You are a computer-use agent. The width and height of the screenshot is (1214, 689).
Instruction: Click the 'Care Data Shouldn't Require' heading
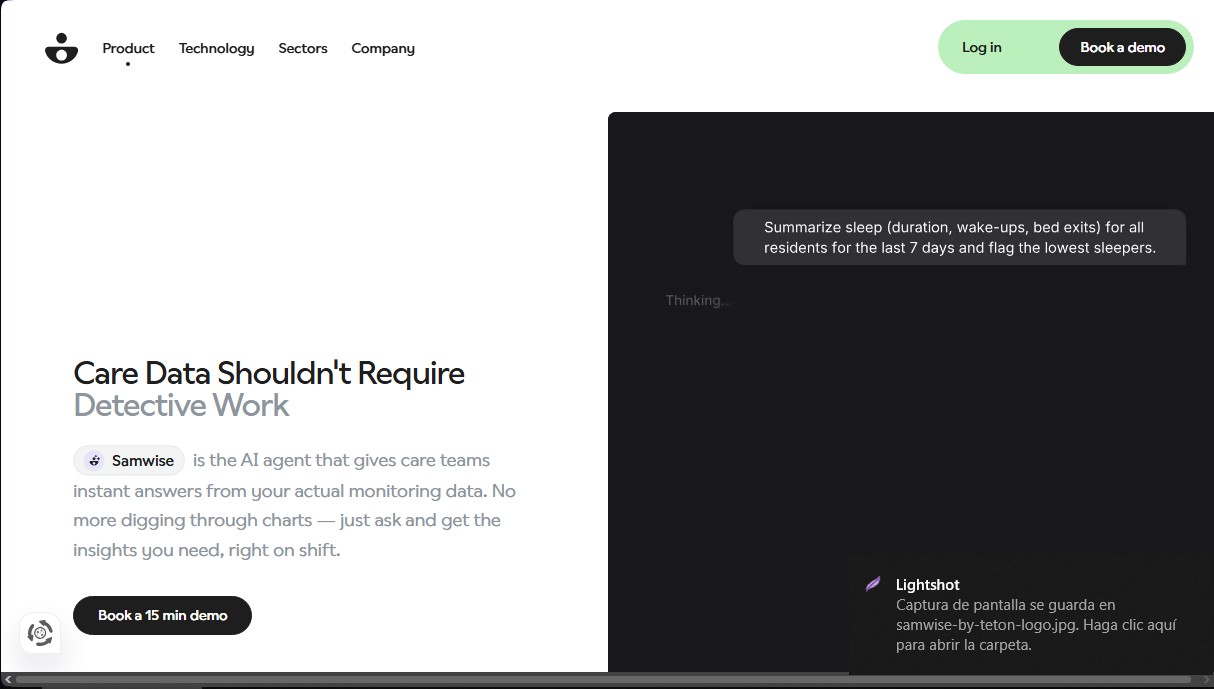click(269, 373)
